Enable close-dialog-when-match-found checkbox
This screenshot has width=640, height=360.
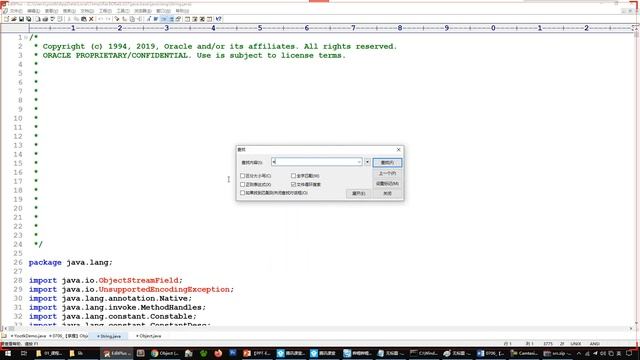coord(242,193)
